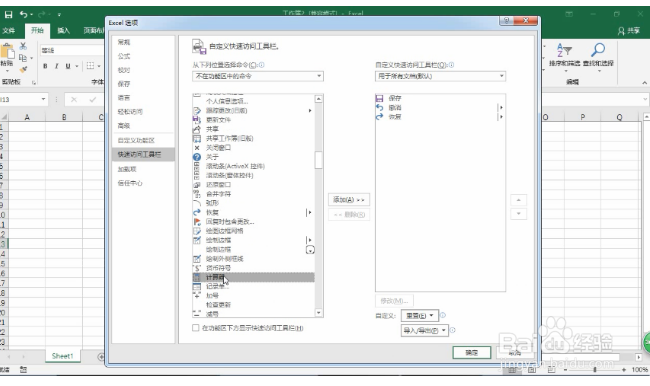Viewport: 650px width, 386px height.
Task: Click the 100% zoom level
Action: 640,369
